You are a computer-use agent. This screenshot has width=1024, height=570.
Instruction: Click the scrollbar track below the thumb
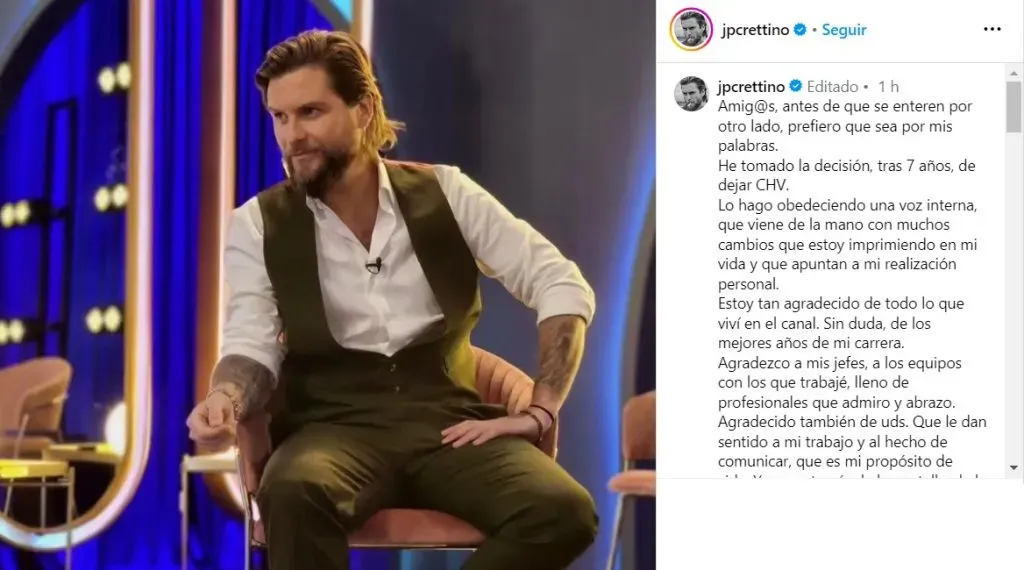[1014, 294]
